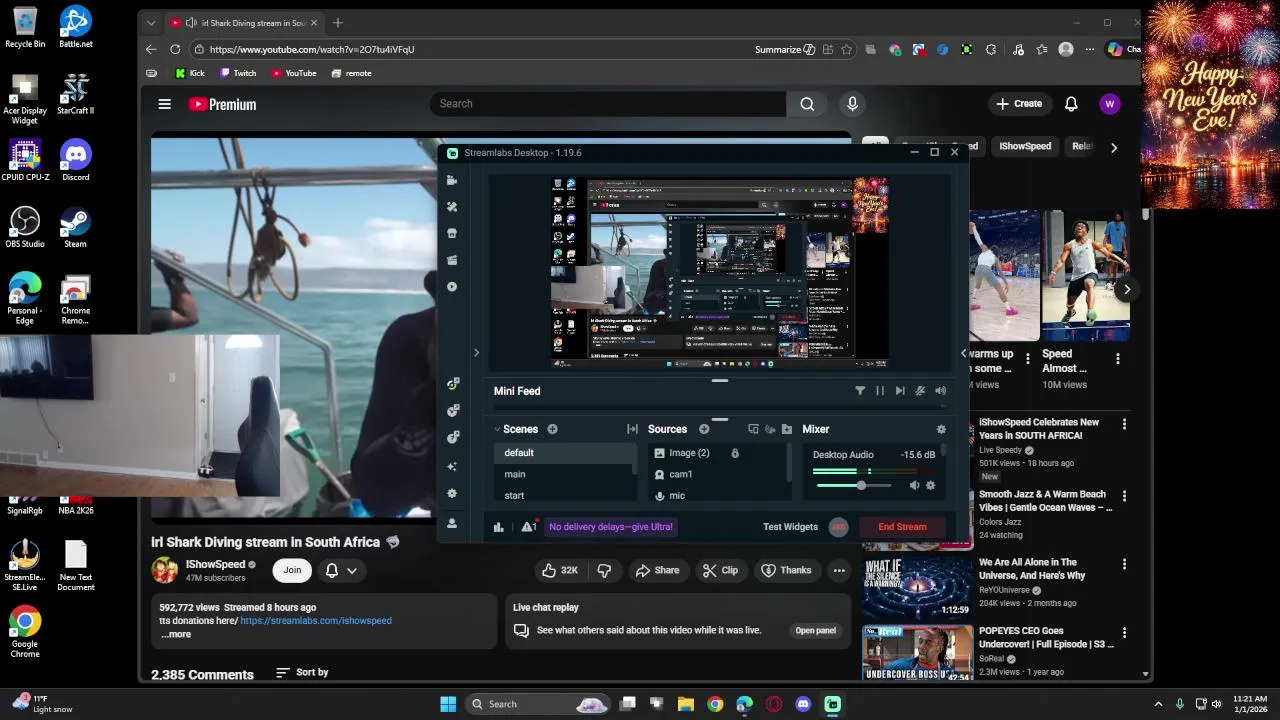Viewport: 1280px width, 720px height.
Task: Filter Mini Feed events with funnel icon
Action: click(x=860, y=391)
